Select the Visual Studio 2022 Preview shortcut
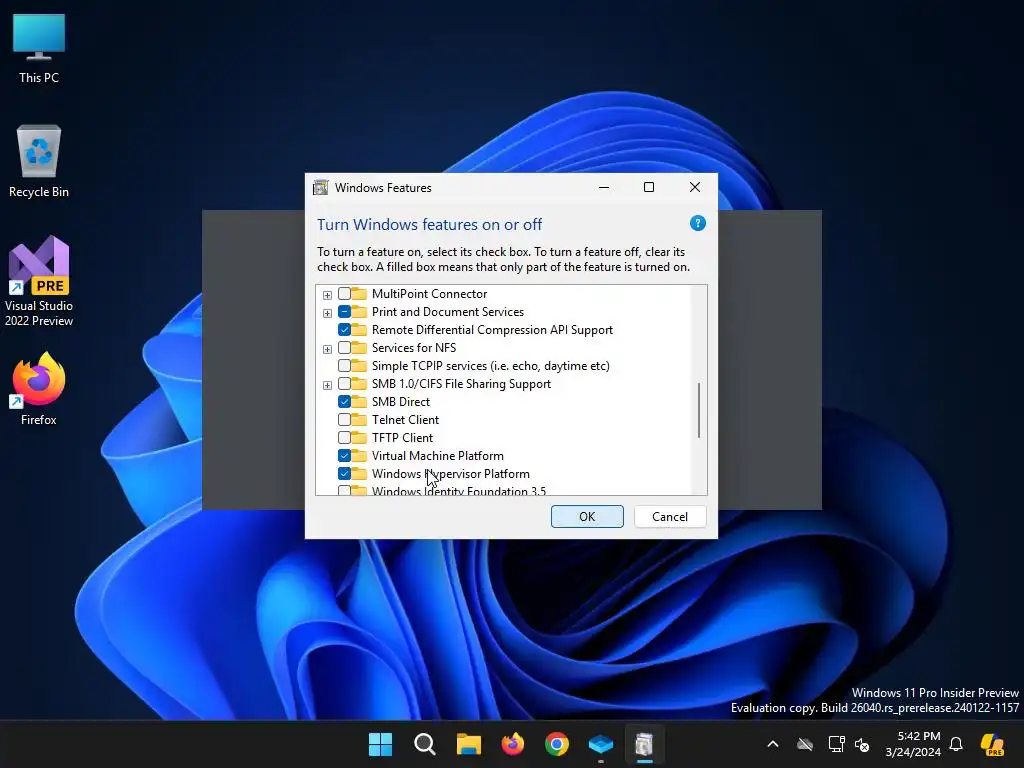 (x=39, y=281)
